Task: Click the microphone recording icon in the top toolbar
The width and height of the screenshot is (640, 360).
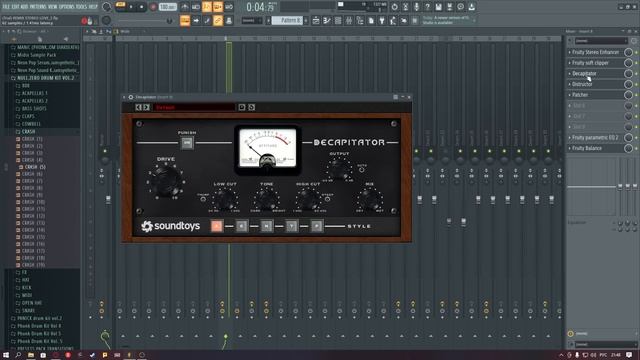Action: point(416,7)
